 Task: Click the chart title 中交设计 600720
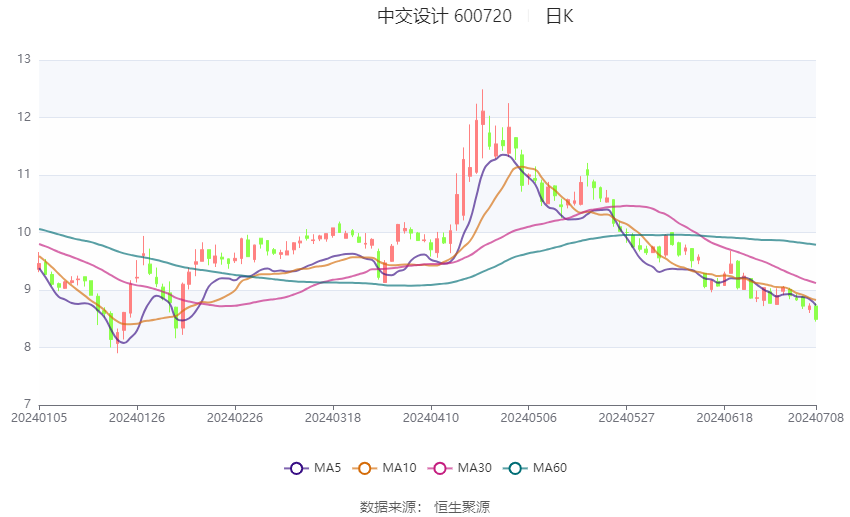coord(445,16)
